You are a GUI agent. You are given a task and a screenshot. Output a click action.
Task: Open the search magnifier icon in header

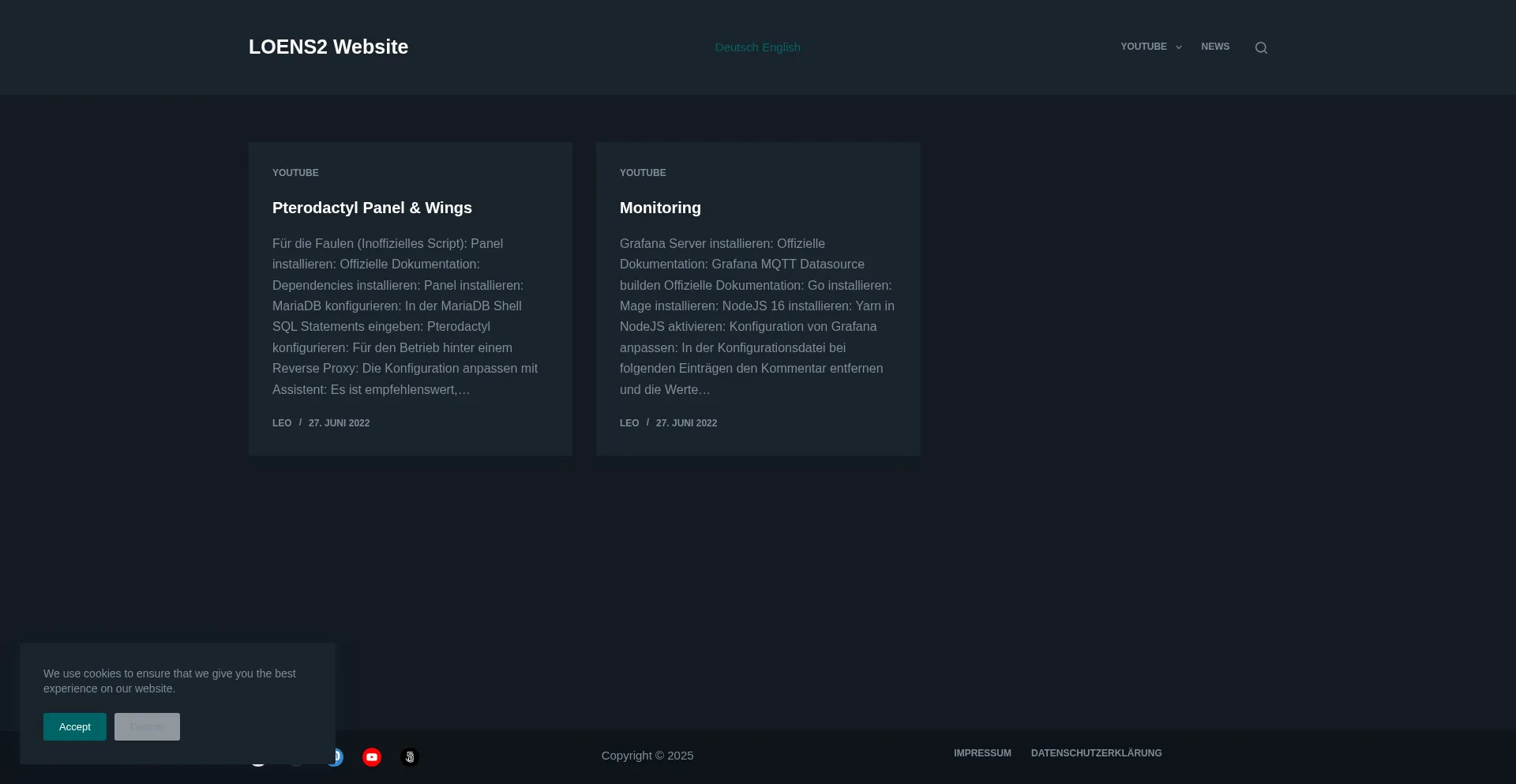tap(1261, 47)
